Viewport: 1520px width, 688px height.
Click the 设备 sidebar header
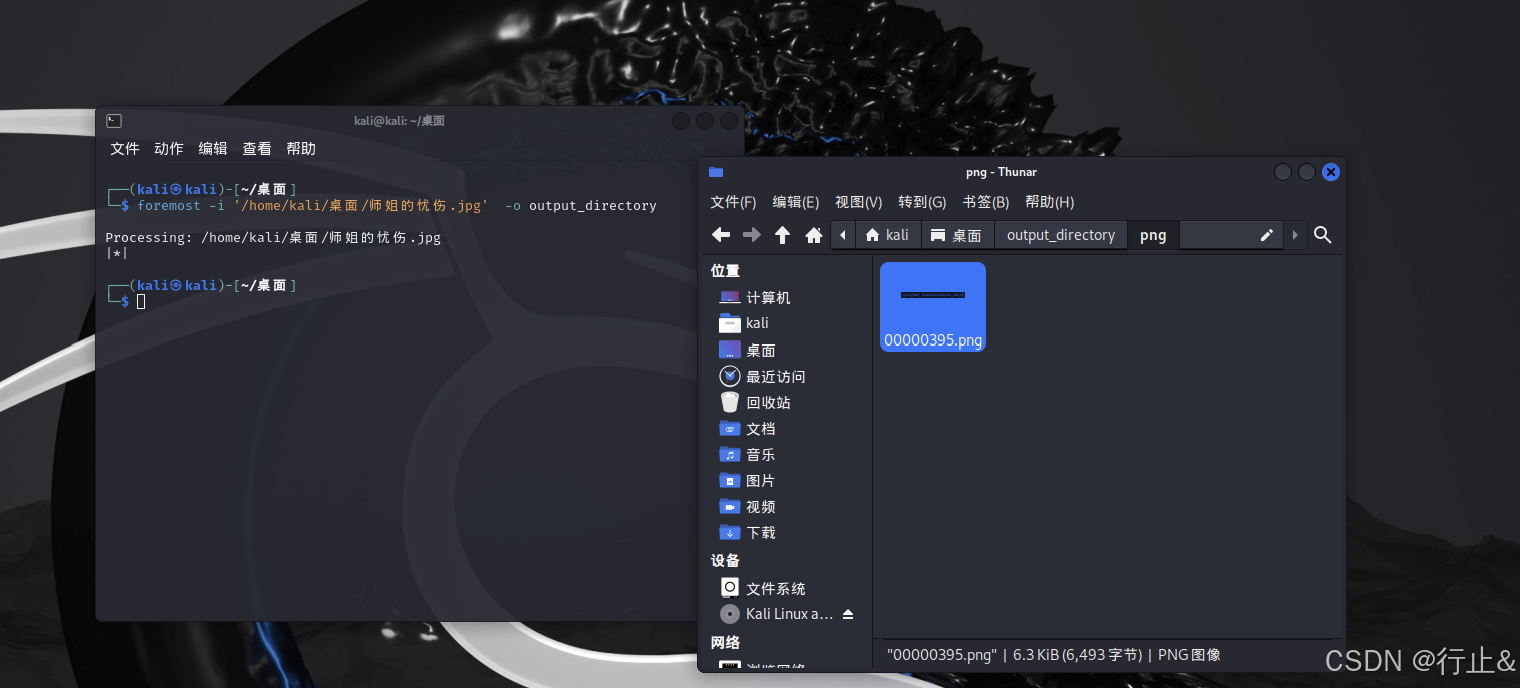click(725, 561)
